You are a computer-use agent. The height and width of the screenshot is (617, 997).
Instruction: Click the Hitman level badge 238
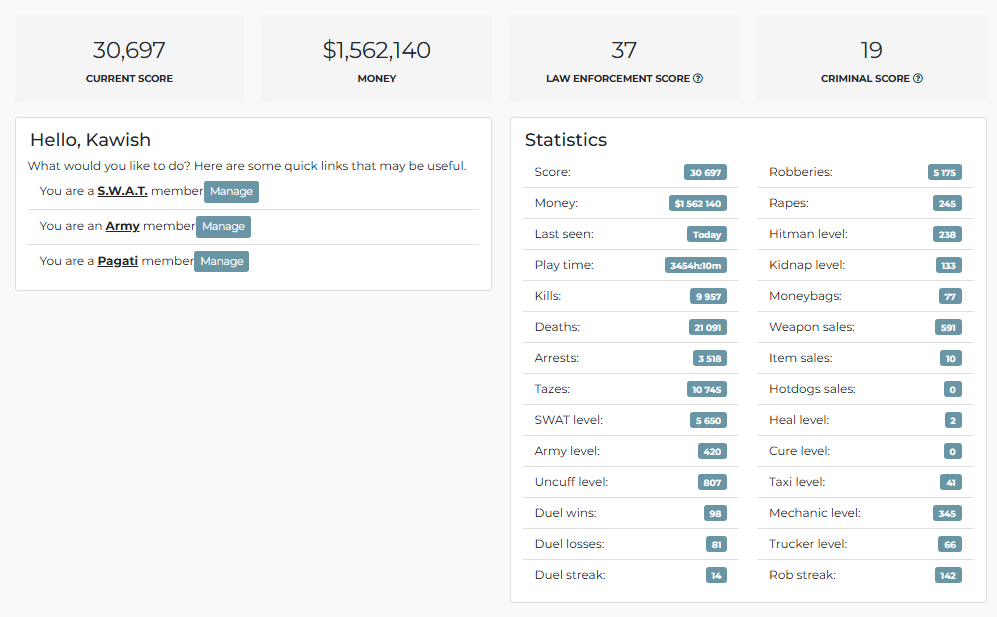tap(947, 235)
